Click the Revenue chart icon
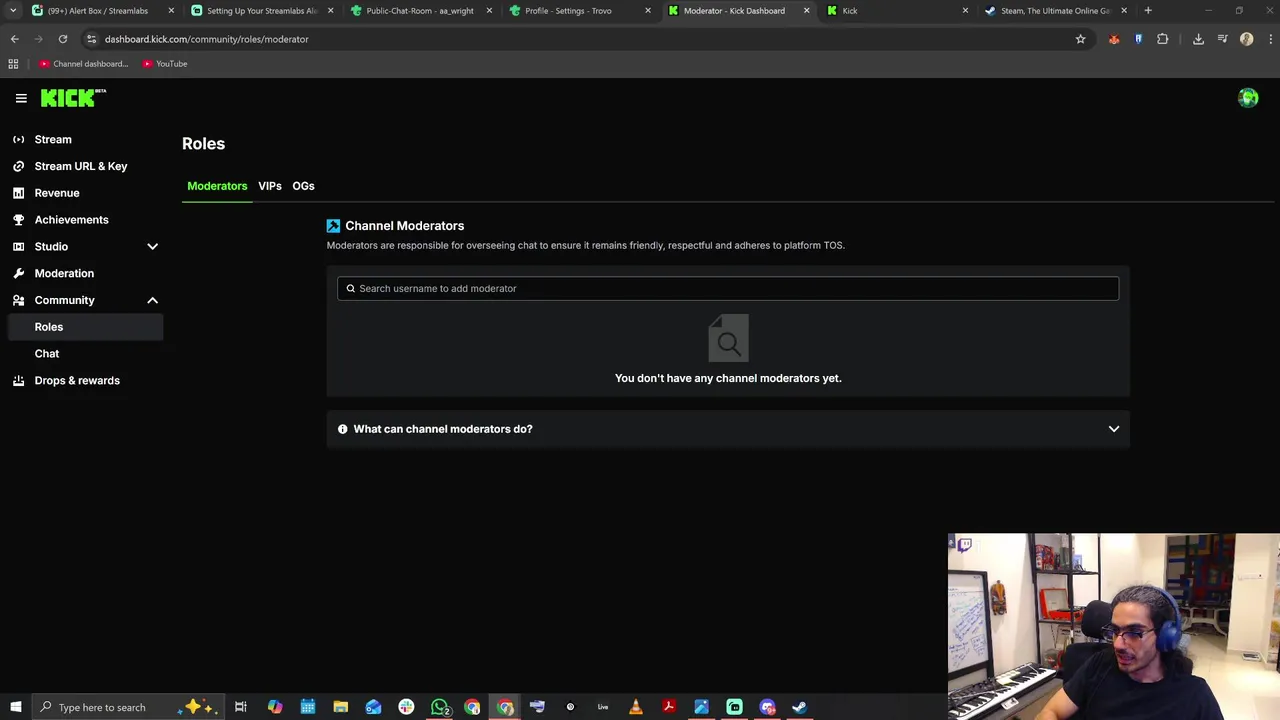1280x720 pixels. (18, 193)
